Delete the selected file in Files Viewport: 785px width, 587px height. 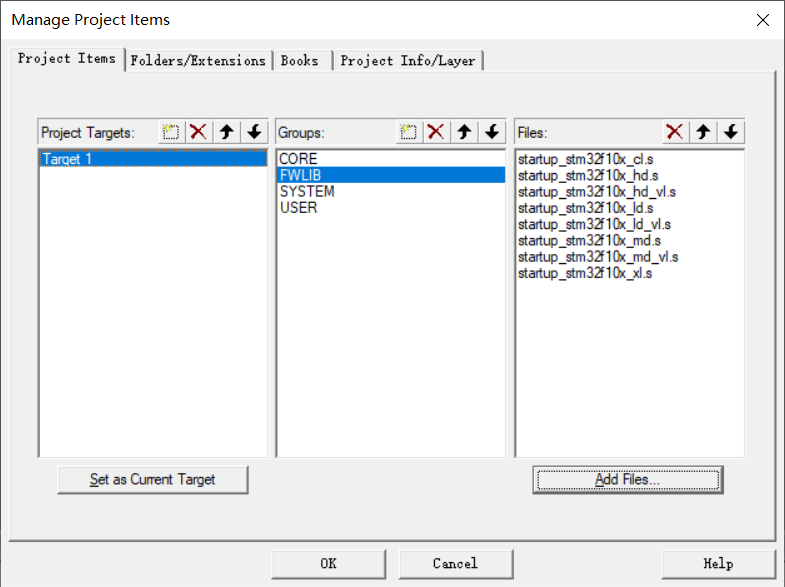tap(675, 132)
